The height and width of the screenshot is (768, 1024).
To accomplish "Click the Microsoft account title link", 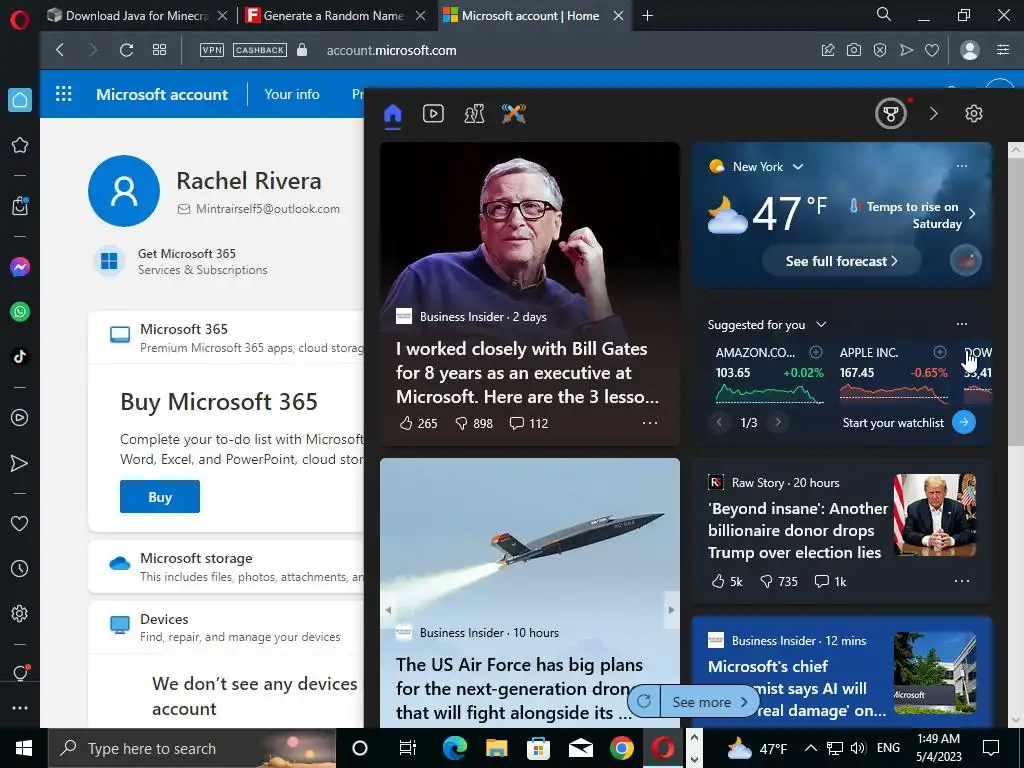I will [x=162, y=94].
